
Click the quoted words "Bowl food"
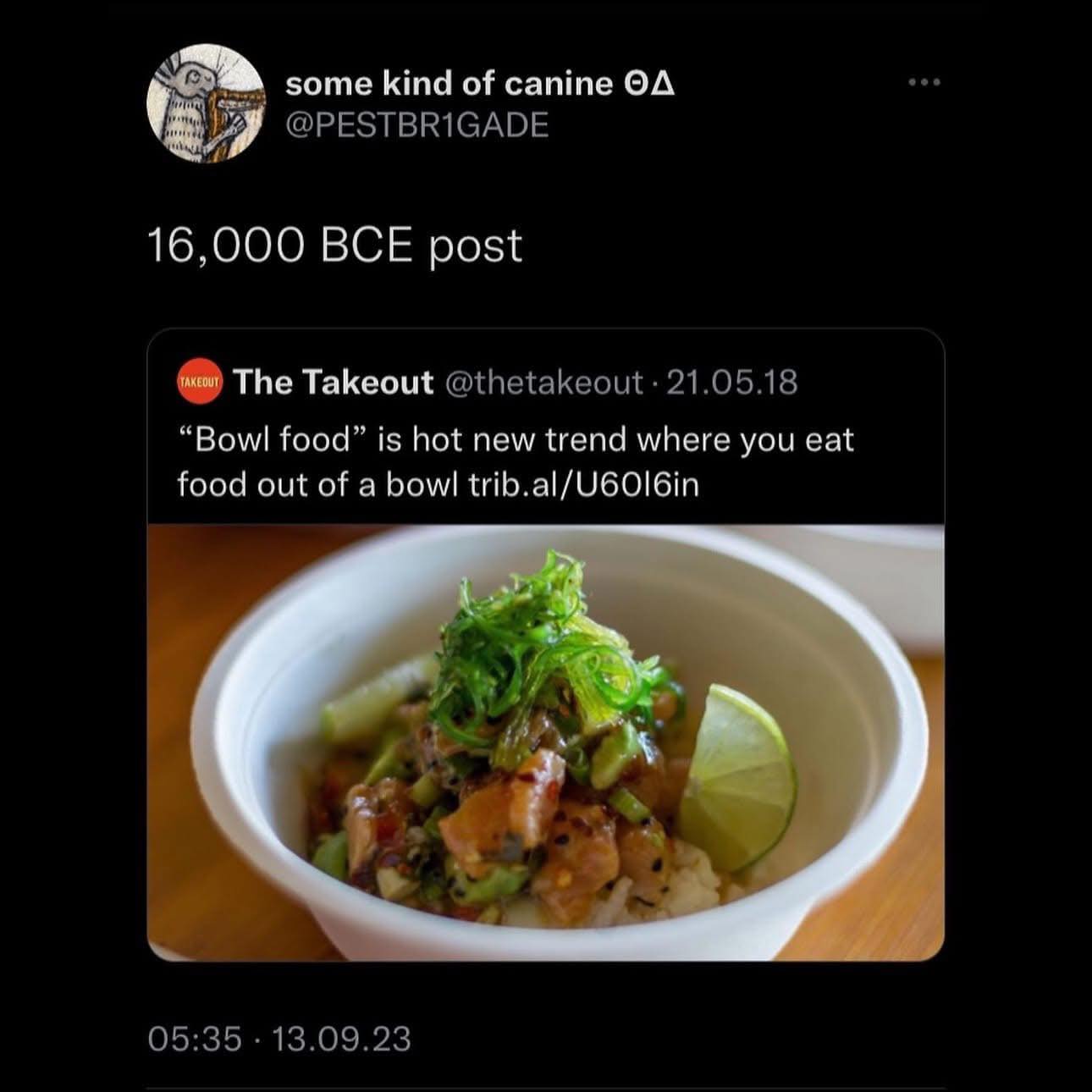[x=273, y=440]
